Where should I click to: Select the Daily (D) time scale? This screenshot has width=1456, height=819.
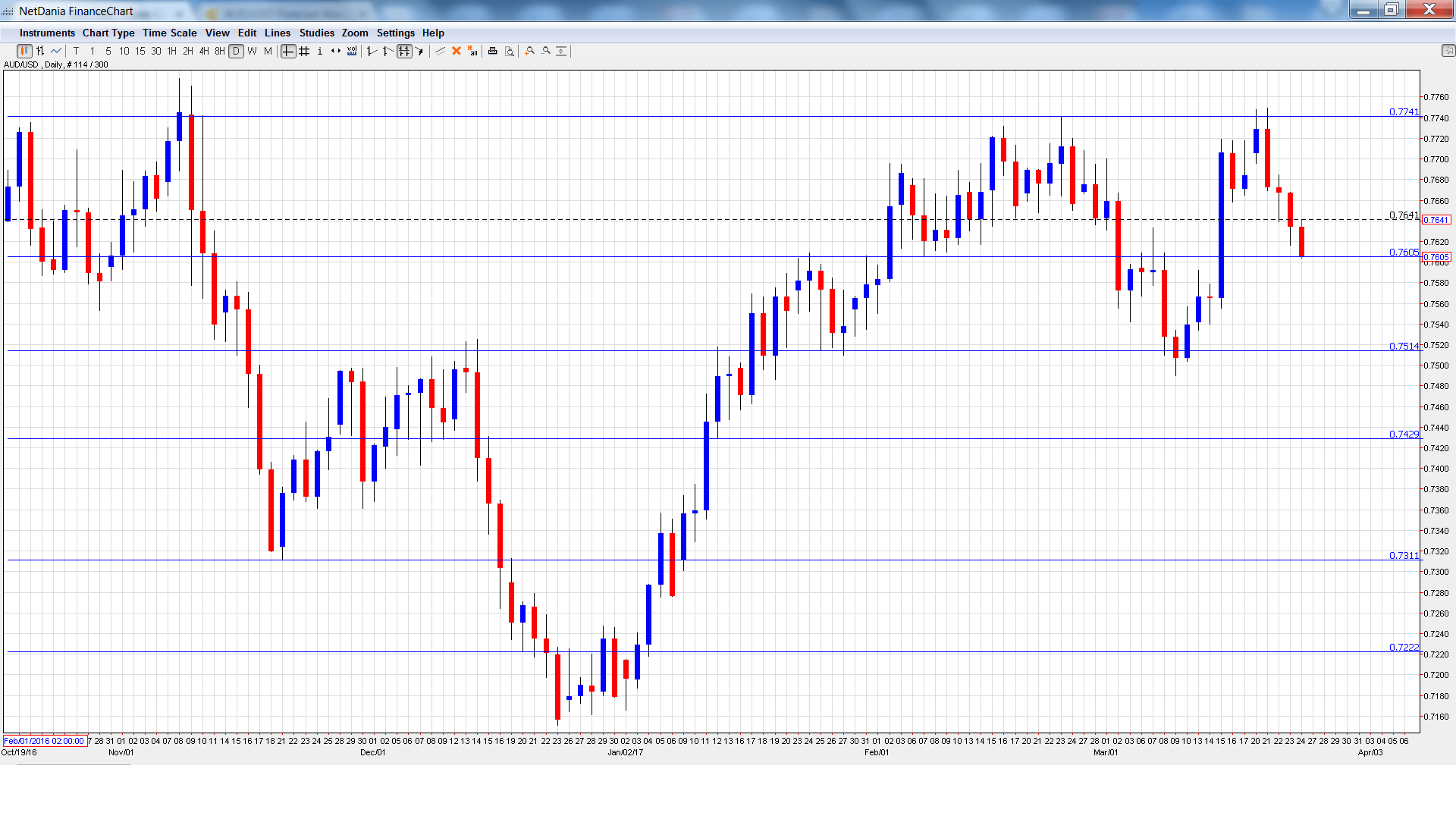pyautogui.click(x=237, y=52)
